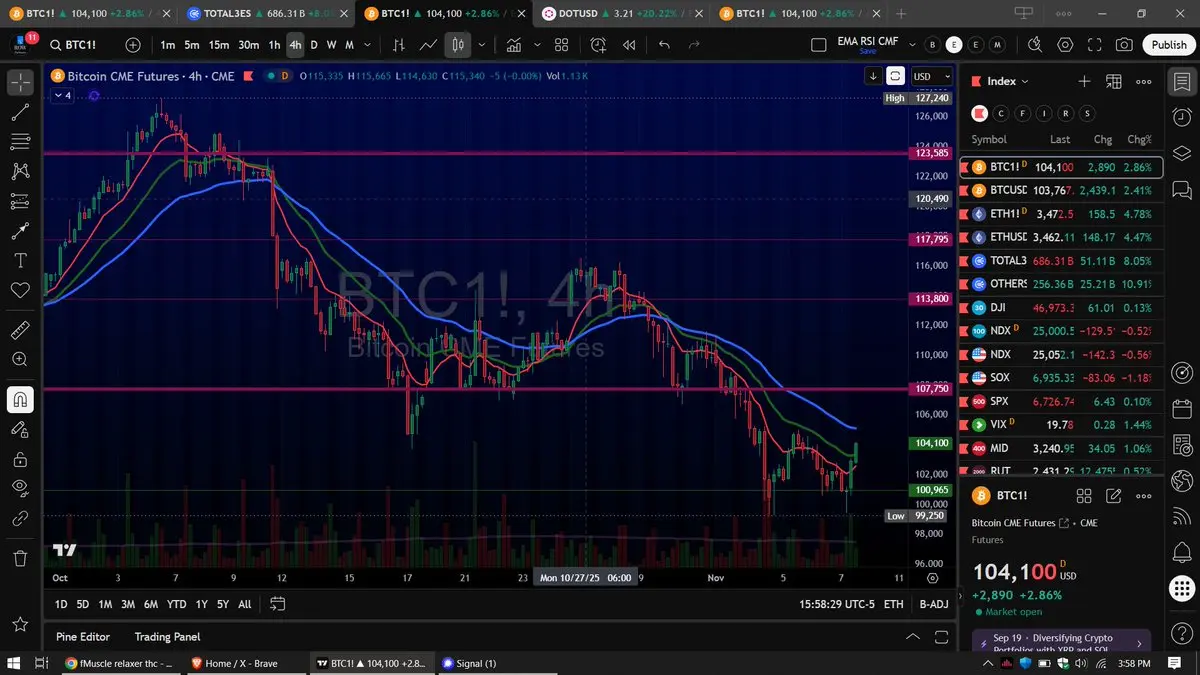The image size is (1200, 675).
Task: Click the Publish button
Action: coord(1169,45)
